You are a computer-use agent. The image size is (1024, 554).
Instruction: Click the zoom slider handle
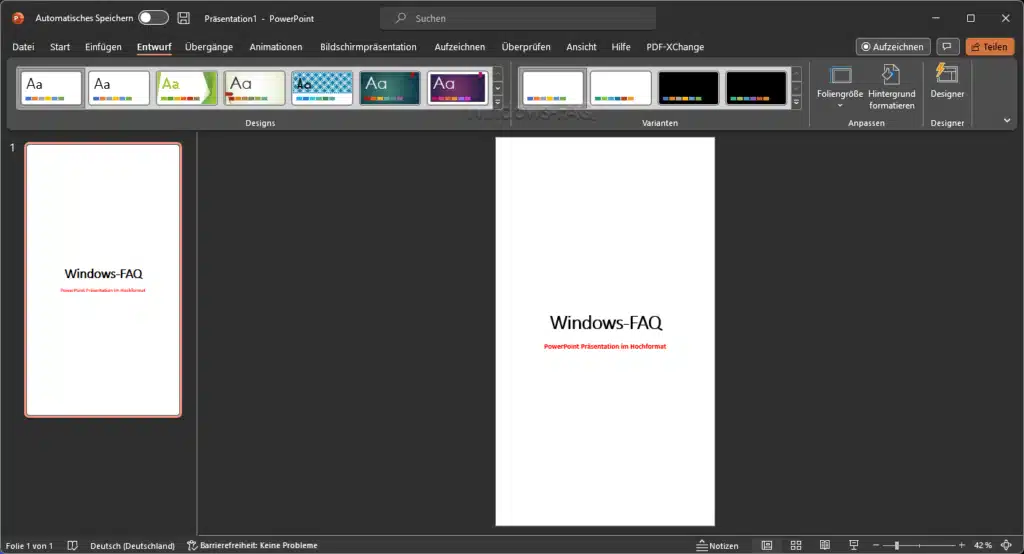click(897, 545)
